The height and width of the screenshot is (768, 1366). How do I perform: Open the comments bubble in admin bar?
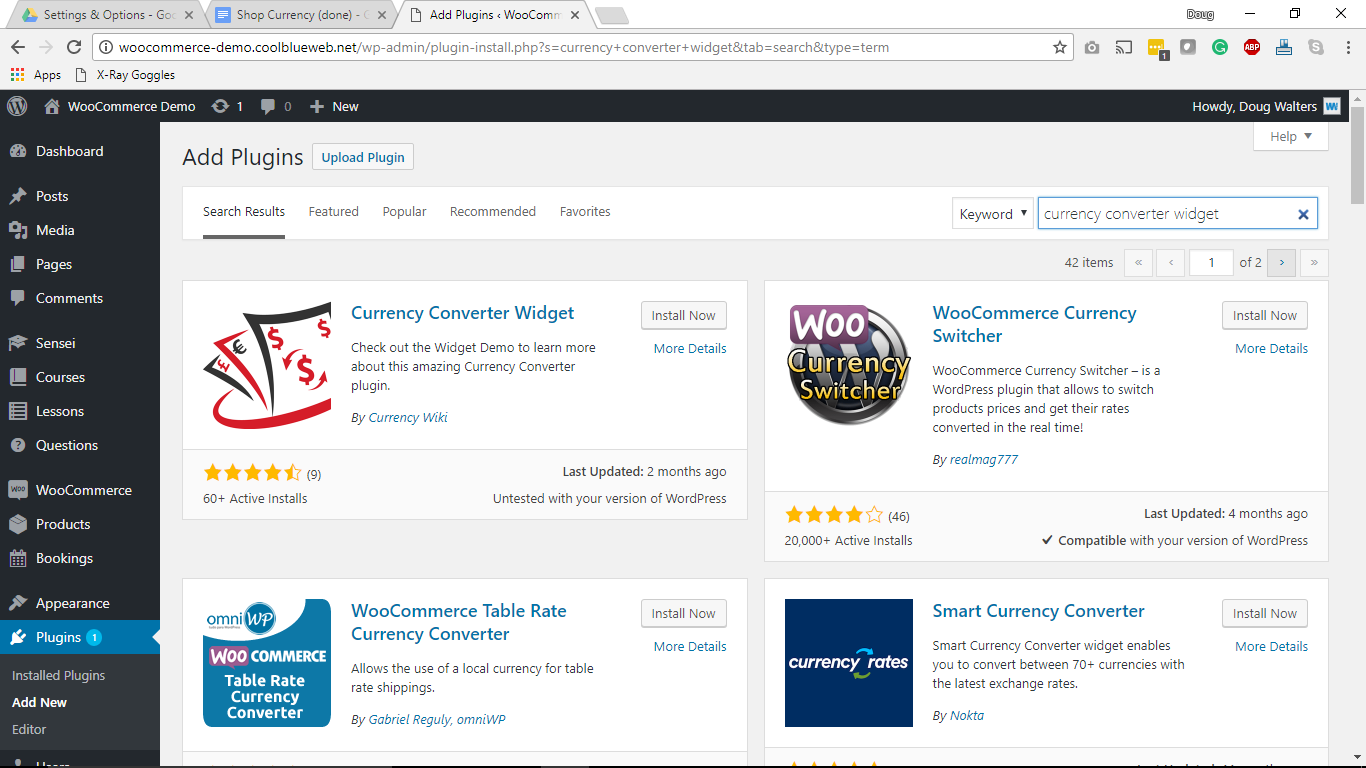click(x=268, y=106)
